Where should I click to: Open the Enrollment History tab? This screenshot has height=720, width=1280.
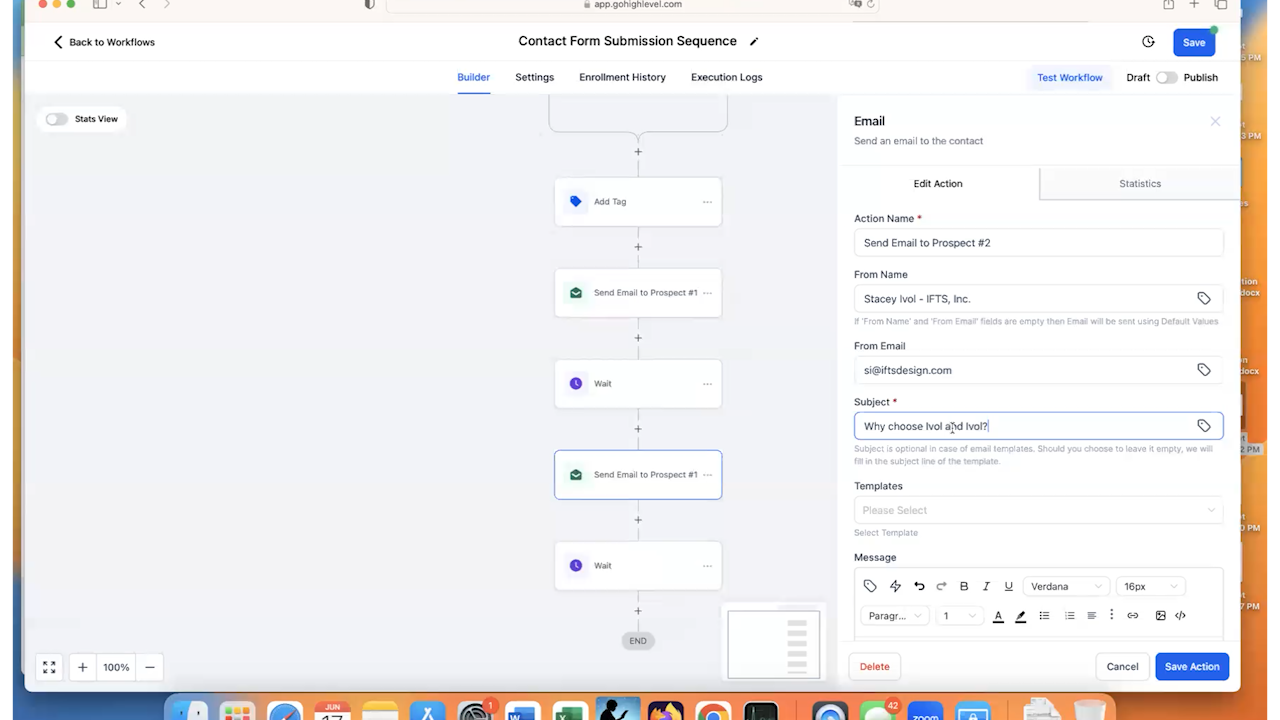(622, 77)
